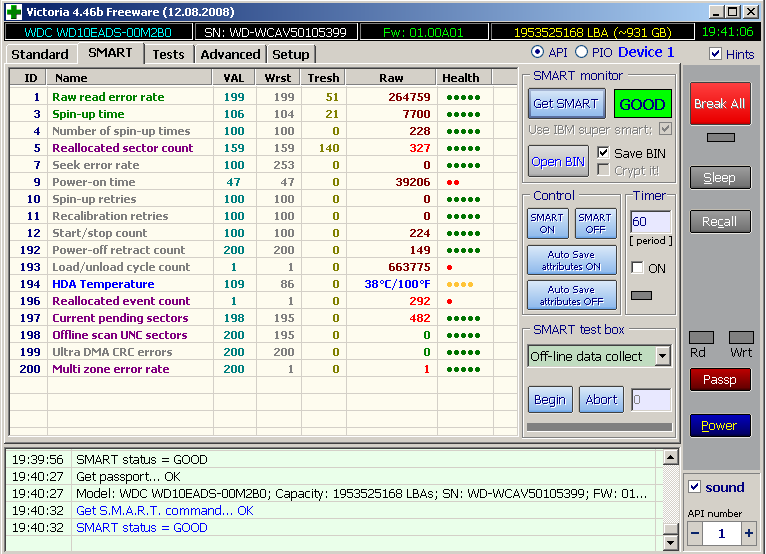This screenshot has width=766, height=554.
Task: Turn SMART OFF in Control panel
Action: pyautogui.click(x=595, y=223)
